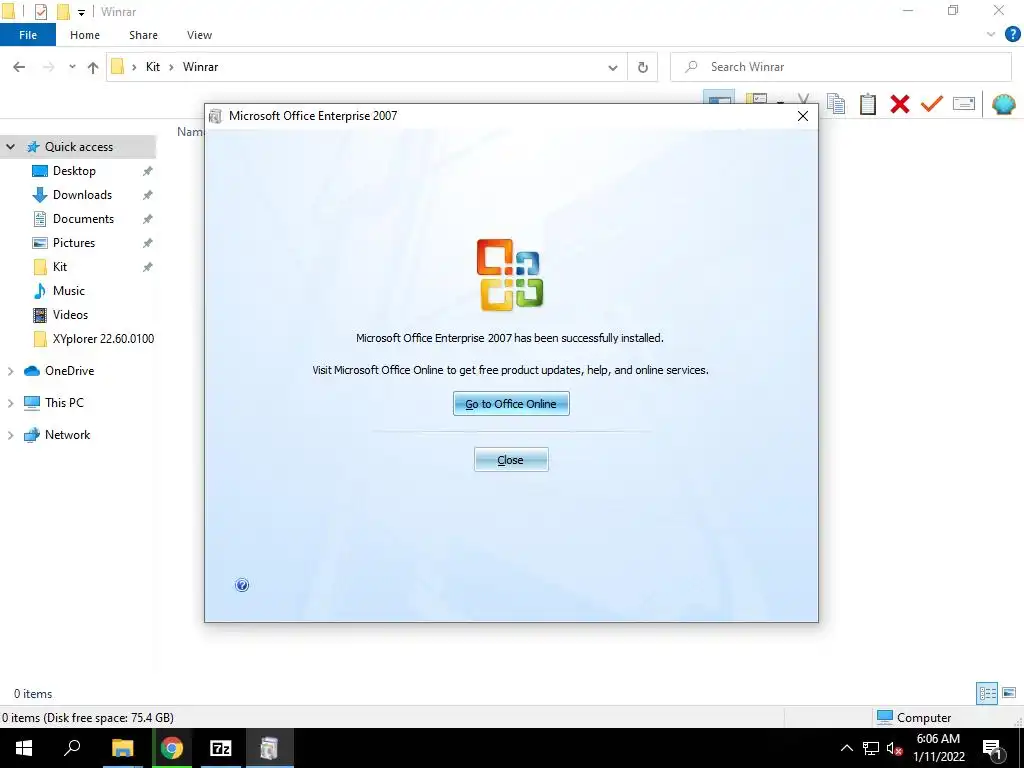Select OneDrive in navigation pane
This screenshot has width=1024, height=768.
pyautogui.click(x=69, y=371)
